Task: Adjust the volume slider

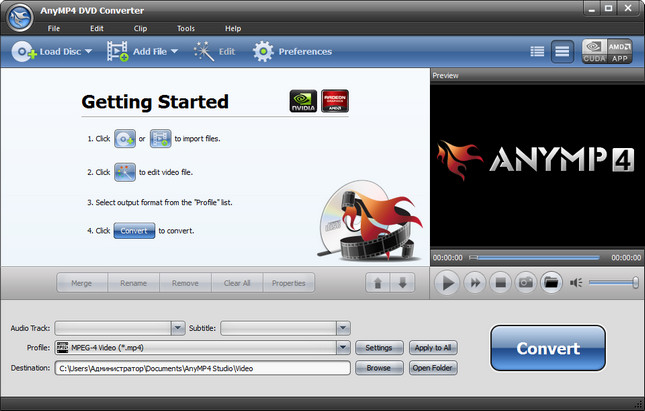Action: 614,283
